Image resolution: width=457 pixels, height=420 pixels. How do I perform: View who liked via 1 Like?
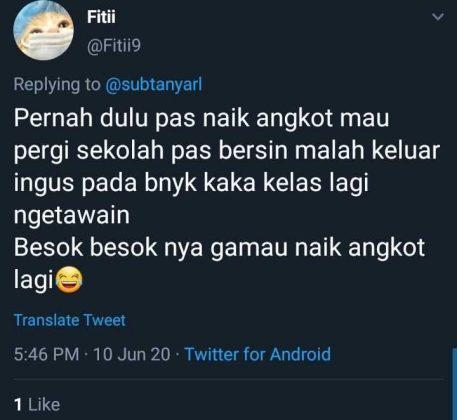click(37, 405)
